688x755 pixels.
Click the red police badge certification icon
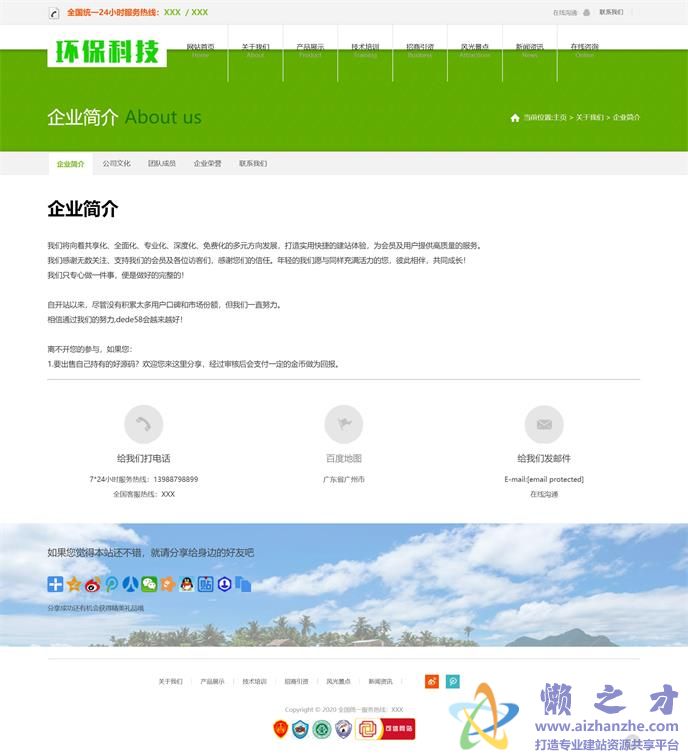(x=281, y=729)
